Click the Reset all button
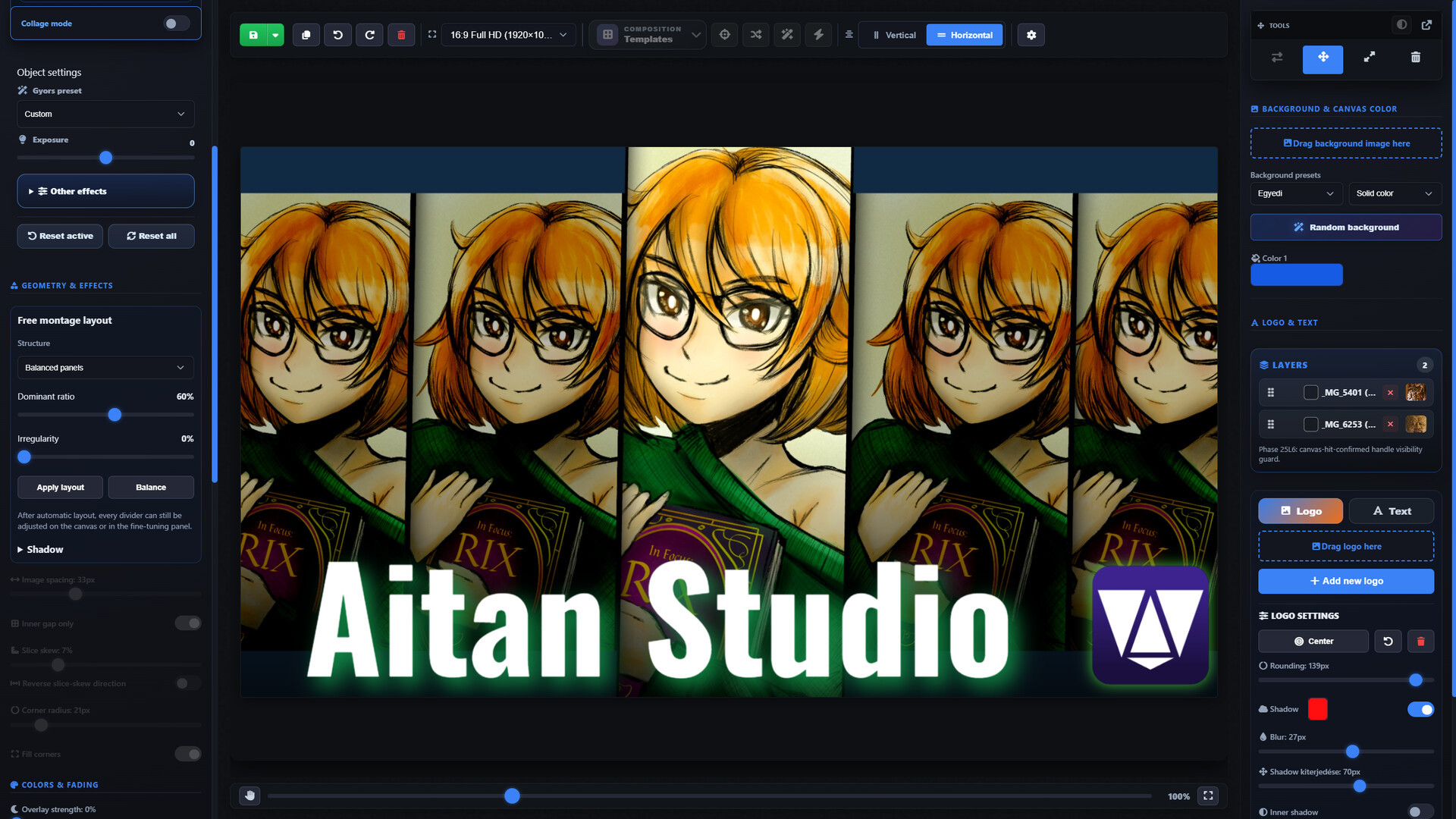This screenshot has height=819, width=1456. pyautogui.click(x=151, y=236)
